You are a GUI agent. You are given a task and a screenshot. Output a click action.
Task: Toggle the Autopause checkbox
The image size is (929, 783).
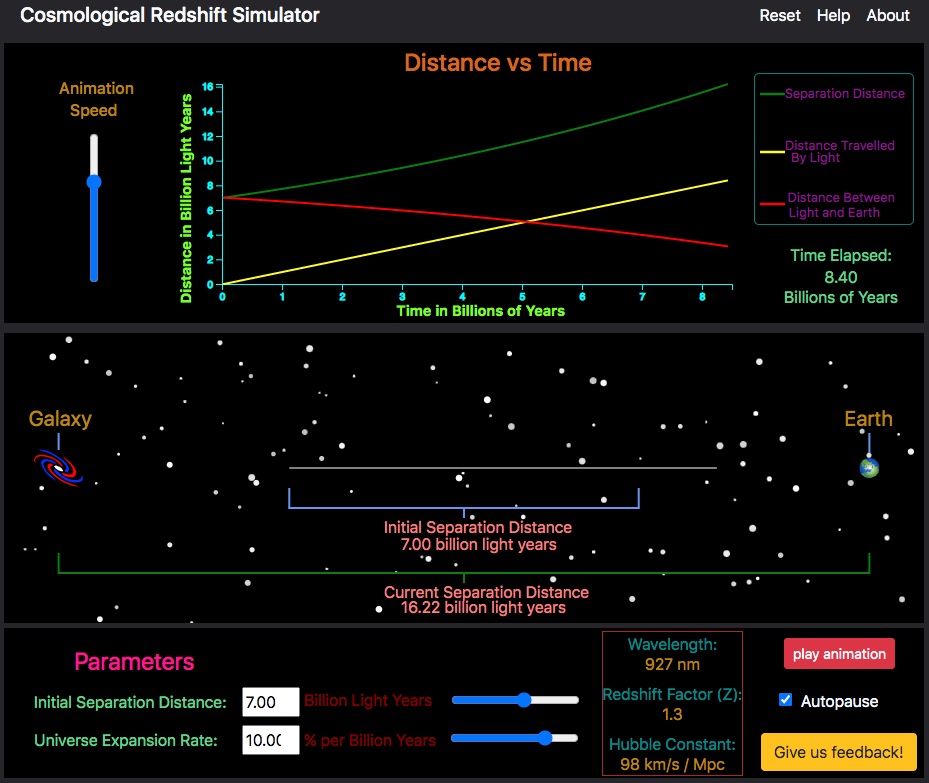click(784, 700)
